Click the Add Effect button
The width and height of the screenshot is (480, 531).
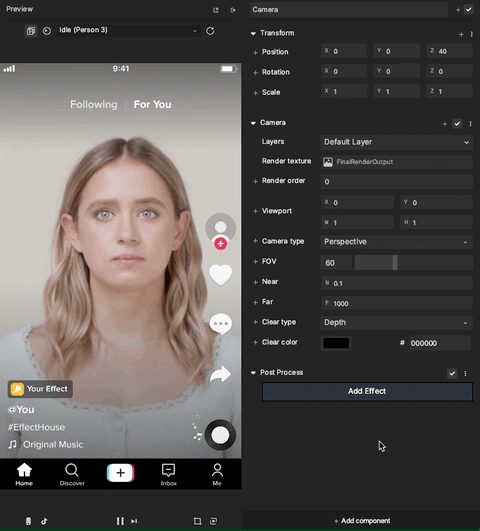pyautogui.click(x=367, y=391)
